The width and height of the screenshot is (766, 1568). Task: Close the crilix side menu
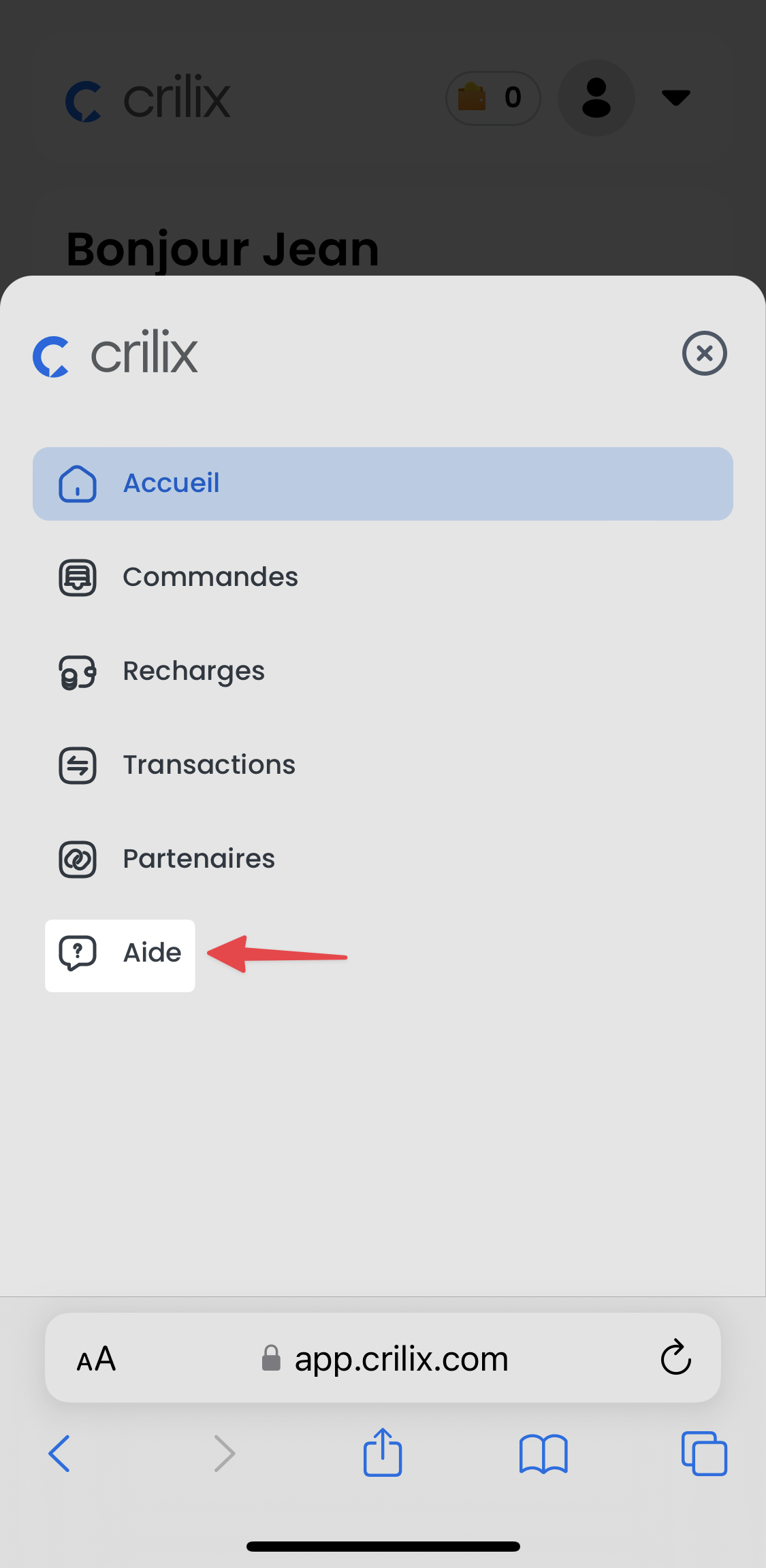click(x=705, y=353)
